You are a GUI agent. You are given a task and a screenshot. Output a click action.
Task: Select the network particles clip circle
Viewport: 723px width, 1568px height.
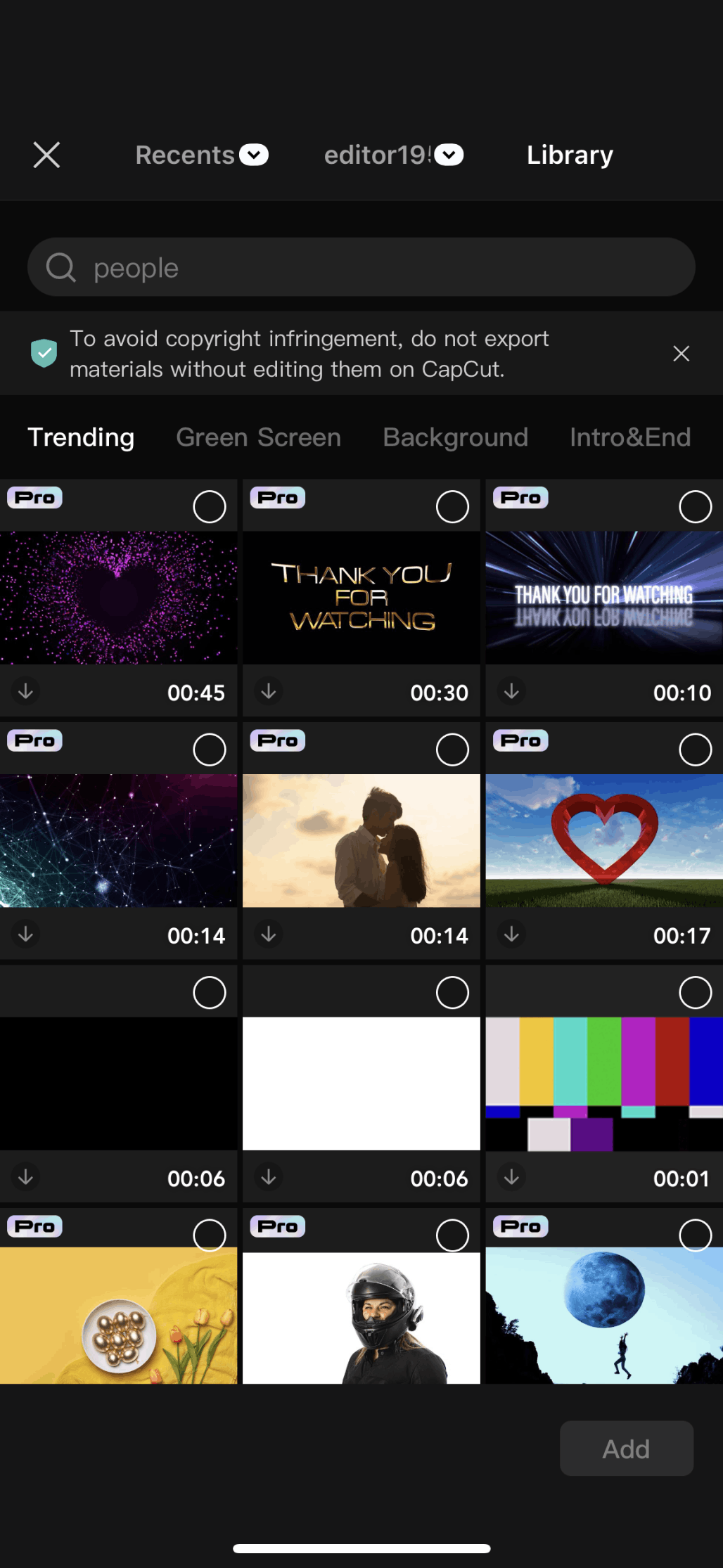tap(210, 750)
